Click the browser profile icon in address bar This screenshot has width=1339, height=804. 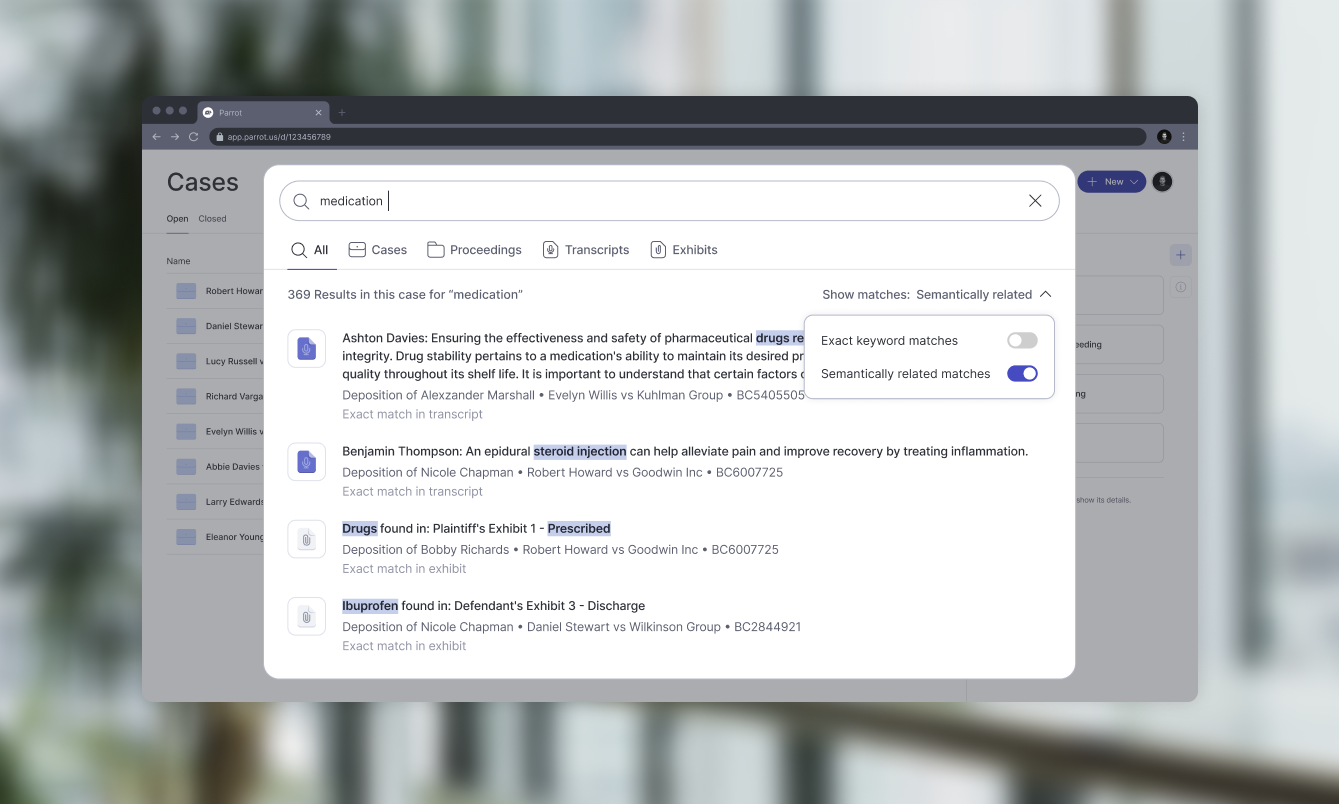tap(1164, 137)
